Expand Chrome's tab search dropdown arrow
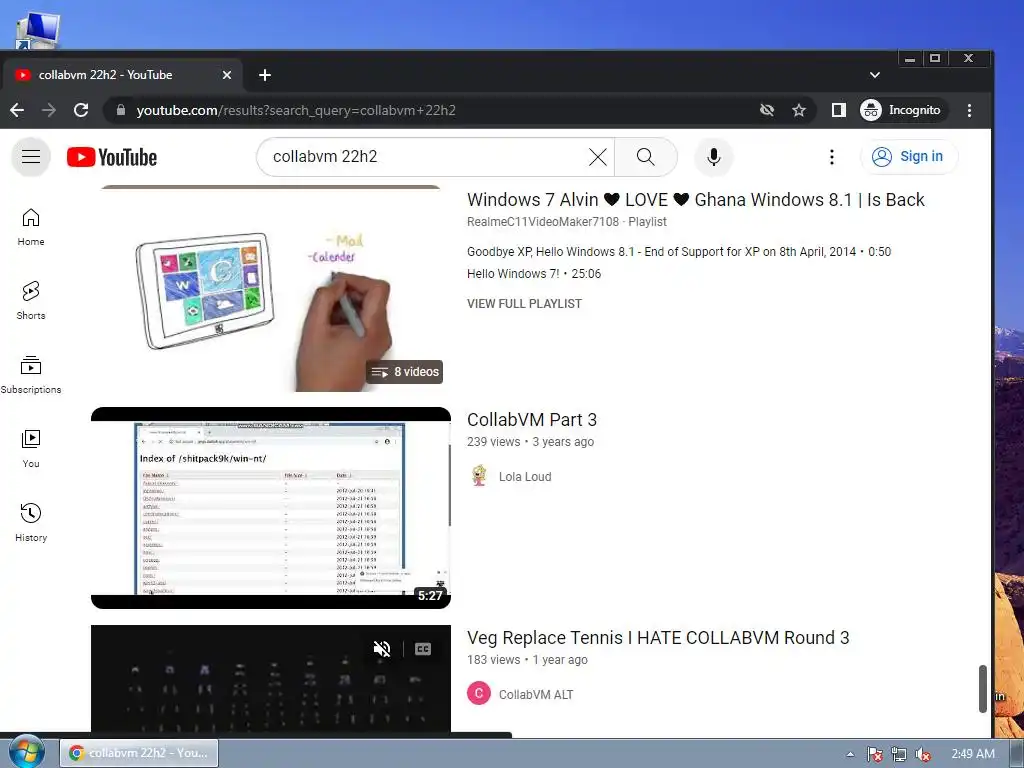 pos(874,75)
